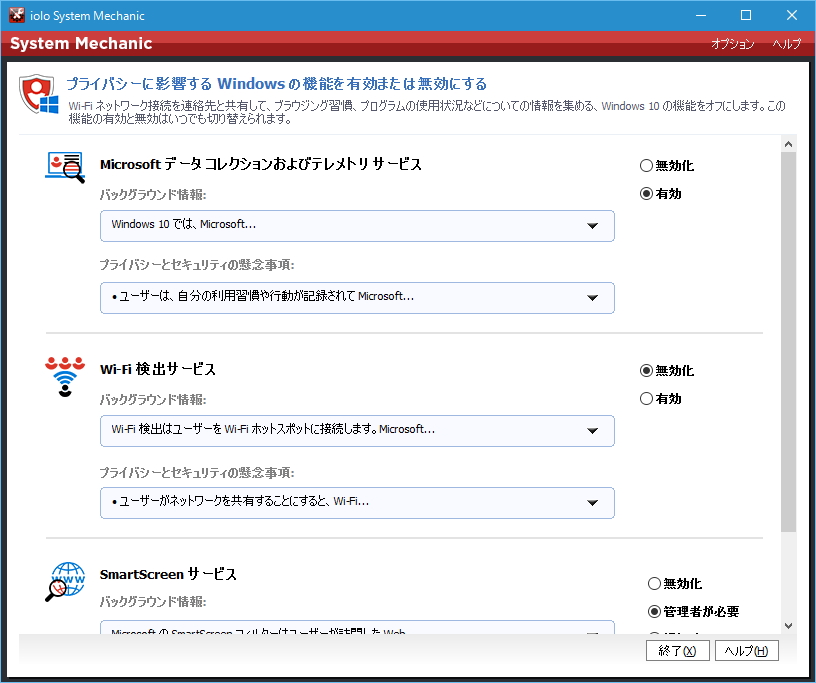This screenshot has width=816, height=683.
Task: Click the SmartScreen globe magnifier icon
Action: (x=65, y=581)
